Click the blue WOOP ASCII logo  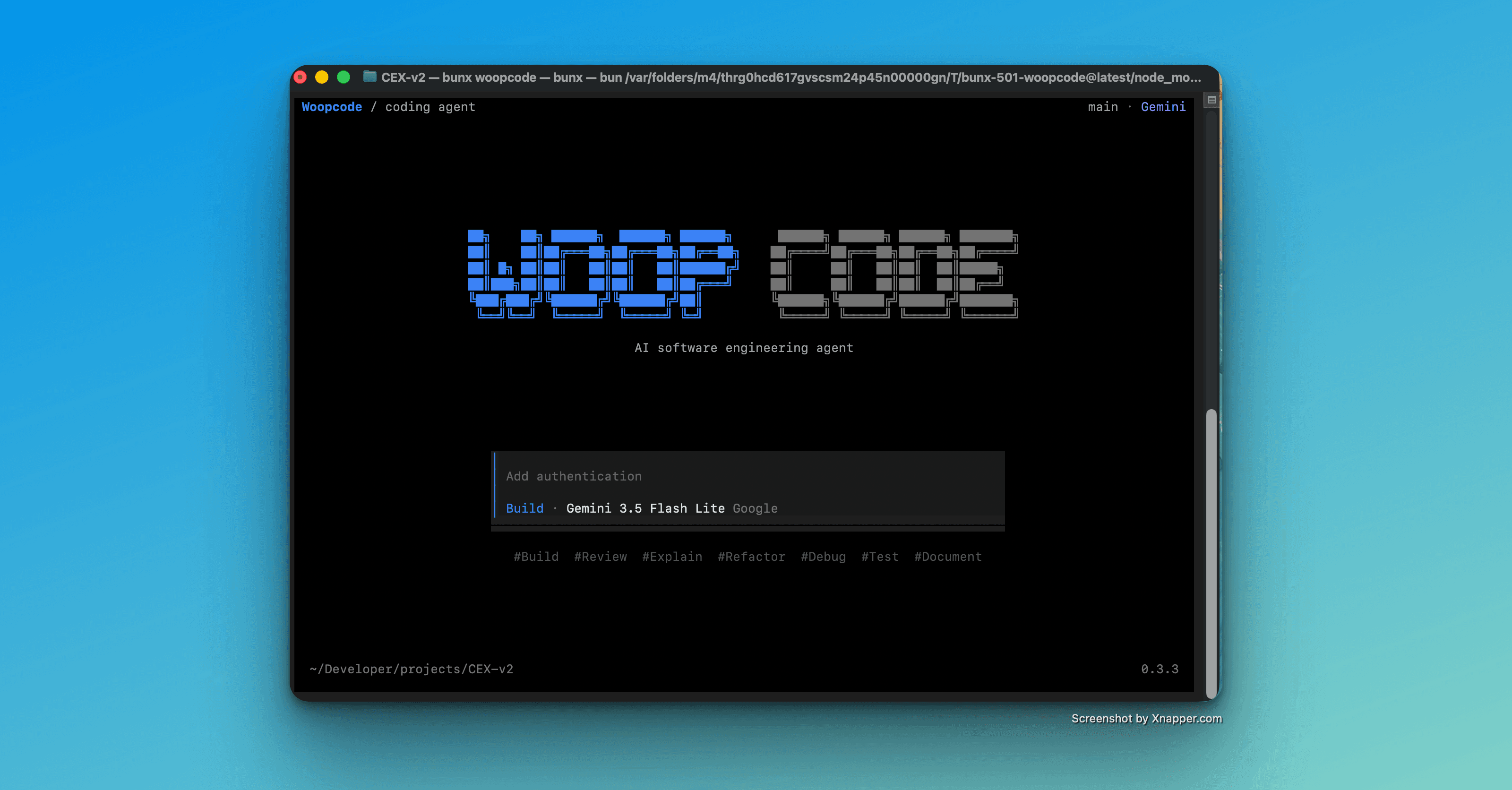click(603, 274)
